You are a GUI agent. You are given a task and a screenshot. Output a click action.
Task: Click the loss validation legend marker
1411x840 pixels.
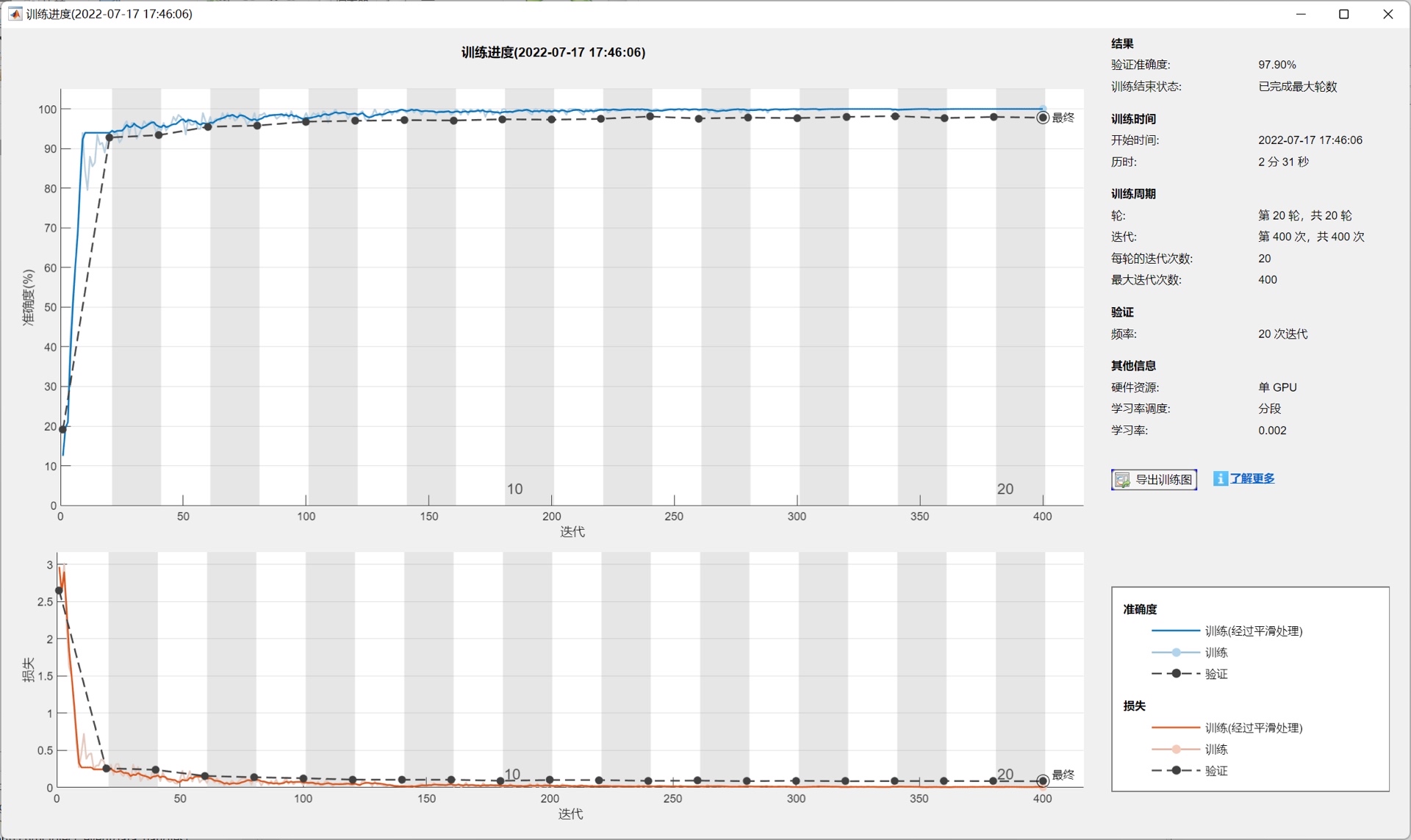click(1176, 771)
